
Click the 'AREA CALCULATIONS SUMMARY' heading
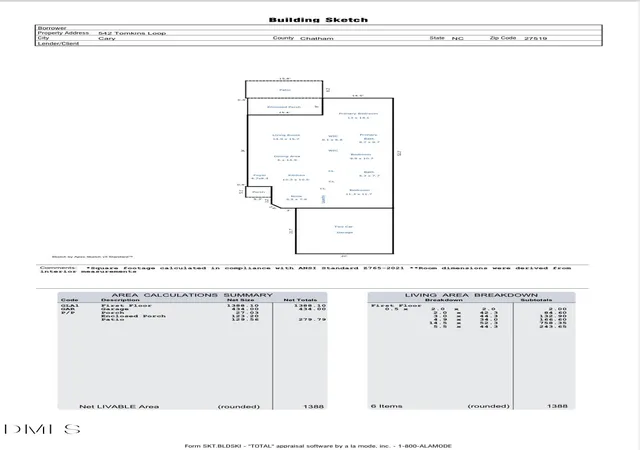point(192,295)
